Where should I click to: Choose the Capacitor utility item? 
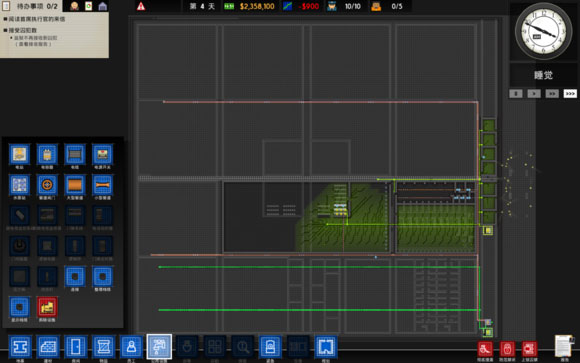(47, 154)
